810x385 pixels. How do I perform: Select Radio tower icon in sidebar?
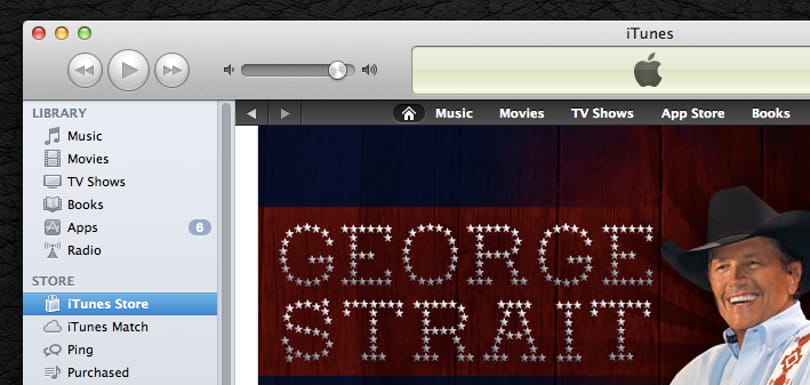click(x=52, y=250)
